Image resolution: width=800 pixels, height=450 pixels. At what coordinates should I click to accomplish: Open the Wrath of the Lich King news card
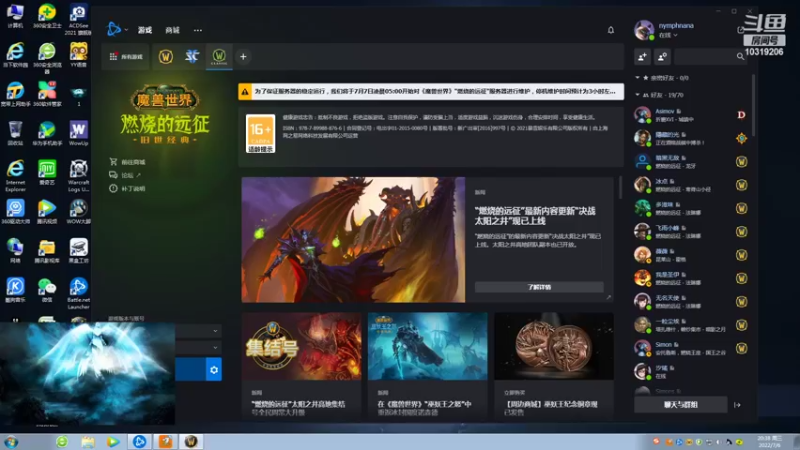(x=428, y=365)
